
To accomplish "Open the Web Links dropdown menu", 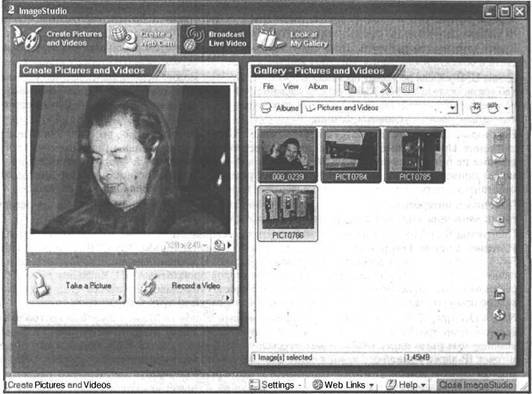I will 343,385.
